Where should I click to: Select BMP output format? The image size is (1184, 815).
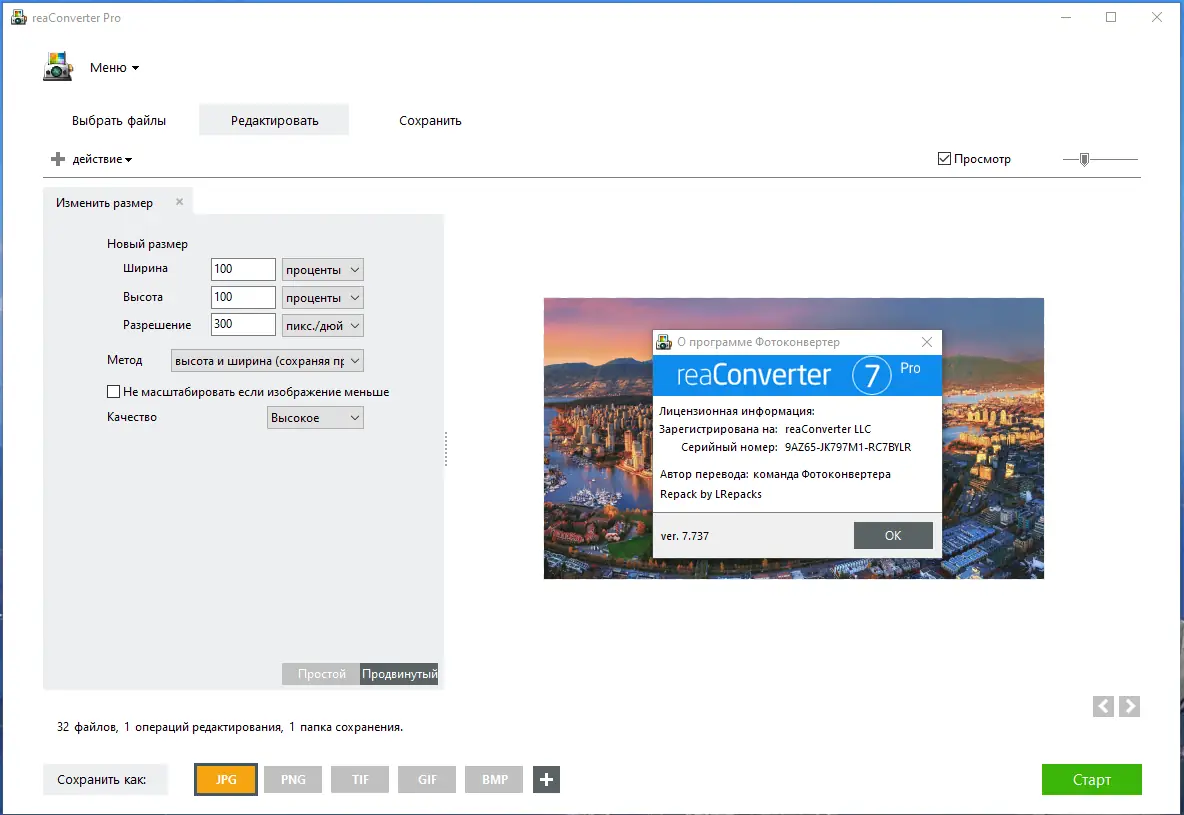pyautogui.click(x=495, y=779)
